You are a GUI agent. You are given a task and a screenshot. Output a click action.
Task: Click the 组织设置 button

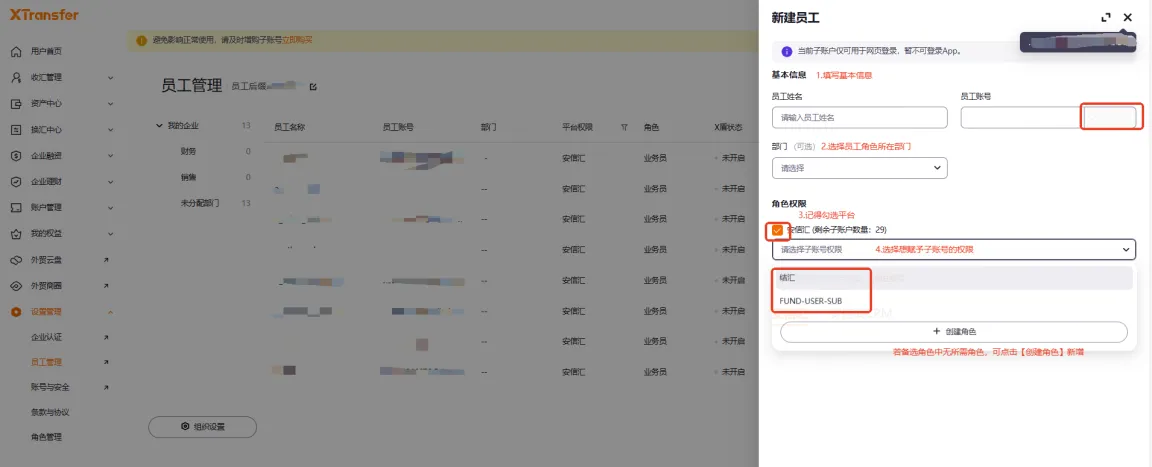202,427
